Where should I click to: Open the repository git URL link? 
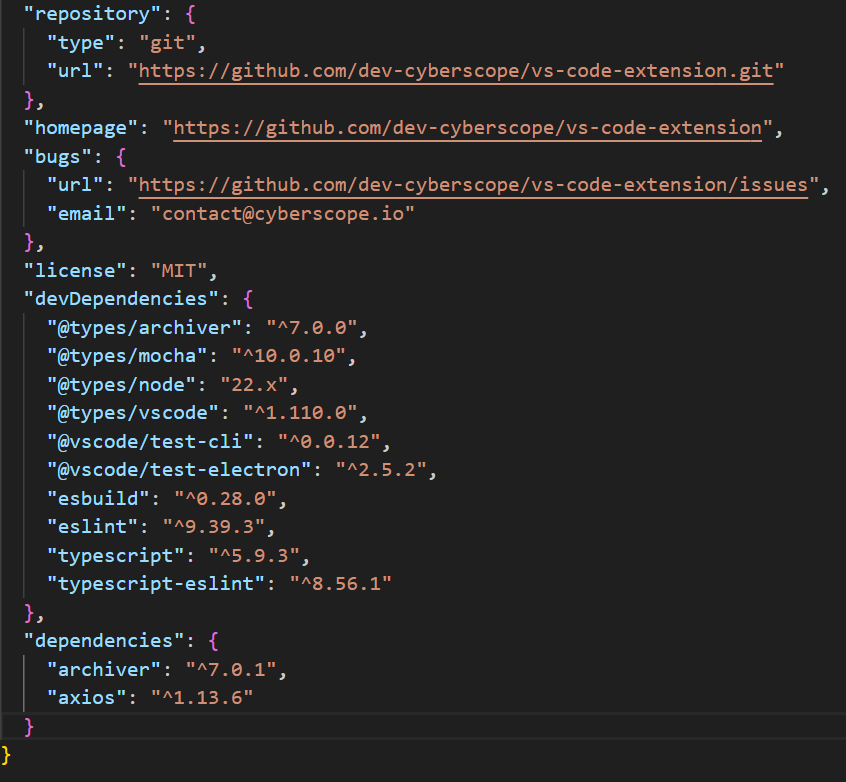pos(456,71)
